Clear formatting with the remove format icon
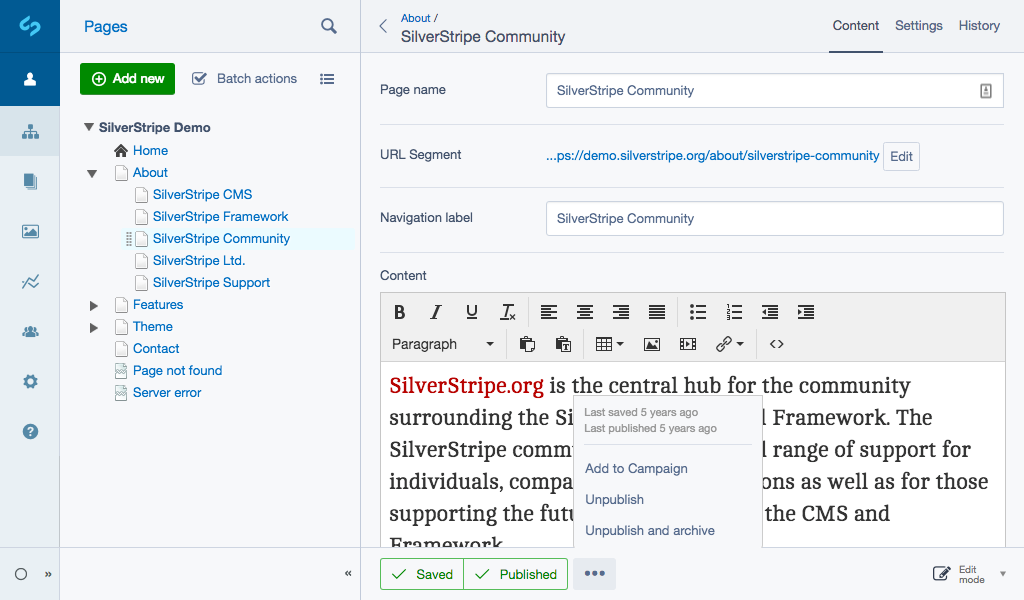The image size is (1024, 600). coord(507,312)
